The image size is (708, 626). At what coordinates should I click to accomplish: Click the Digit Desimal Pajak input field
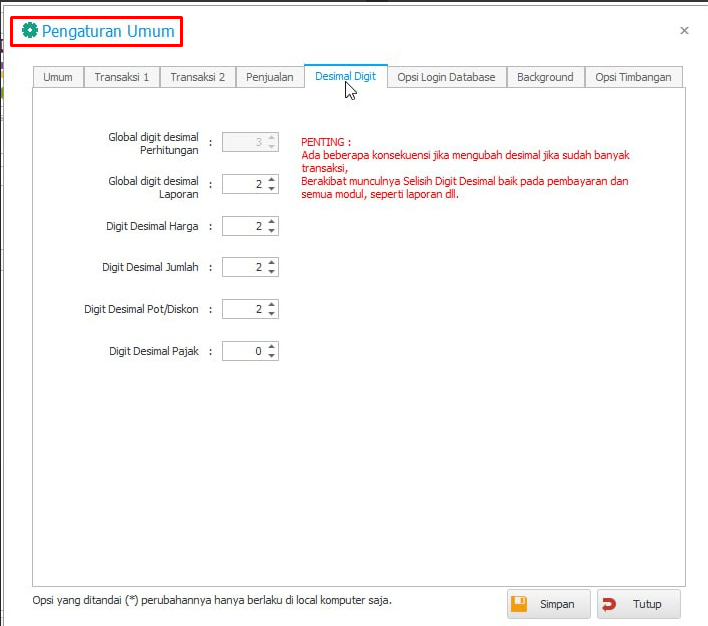[x=243, y=351]
